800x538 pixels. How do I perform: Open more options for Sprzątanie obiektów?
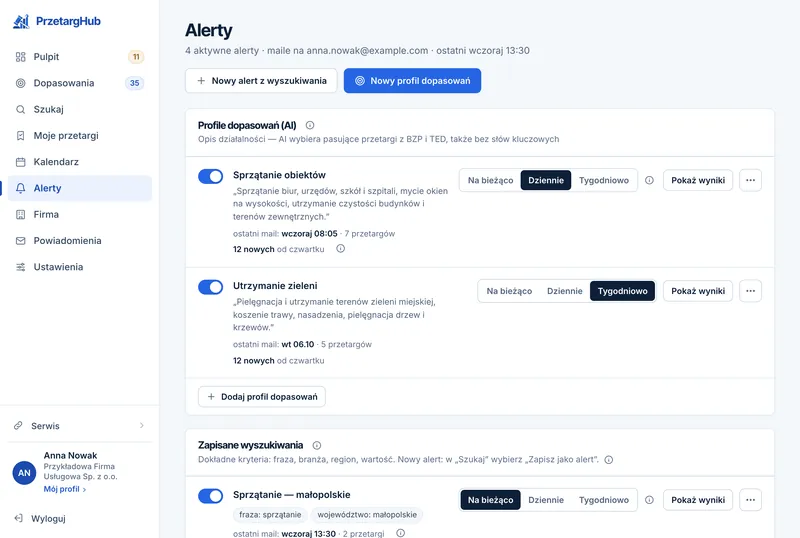click(x=751, y=180)
